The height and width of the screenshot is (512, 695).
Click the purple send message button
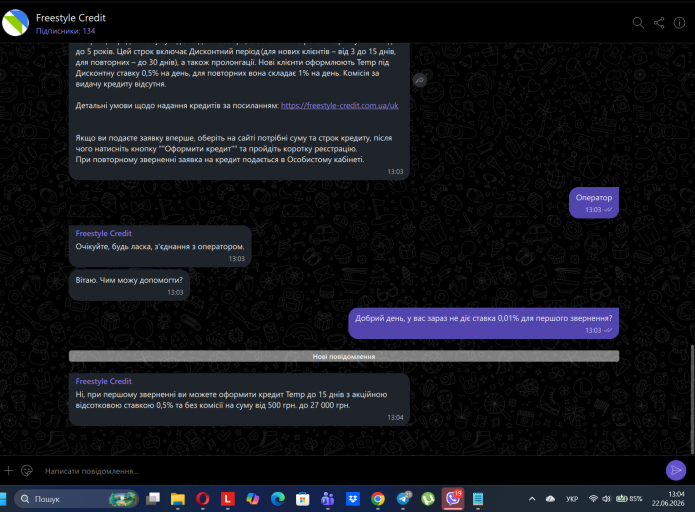click(x=676, y=470)
